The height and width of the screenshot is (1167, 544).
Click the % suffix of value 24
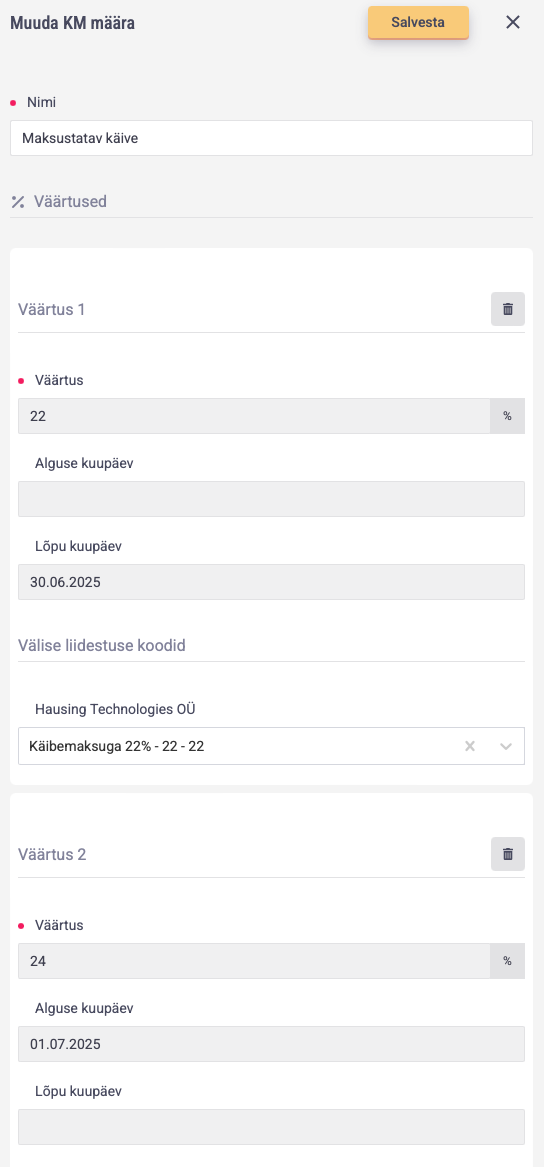(508, 961)
